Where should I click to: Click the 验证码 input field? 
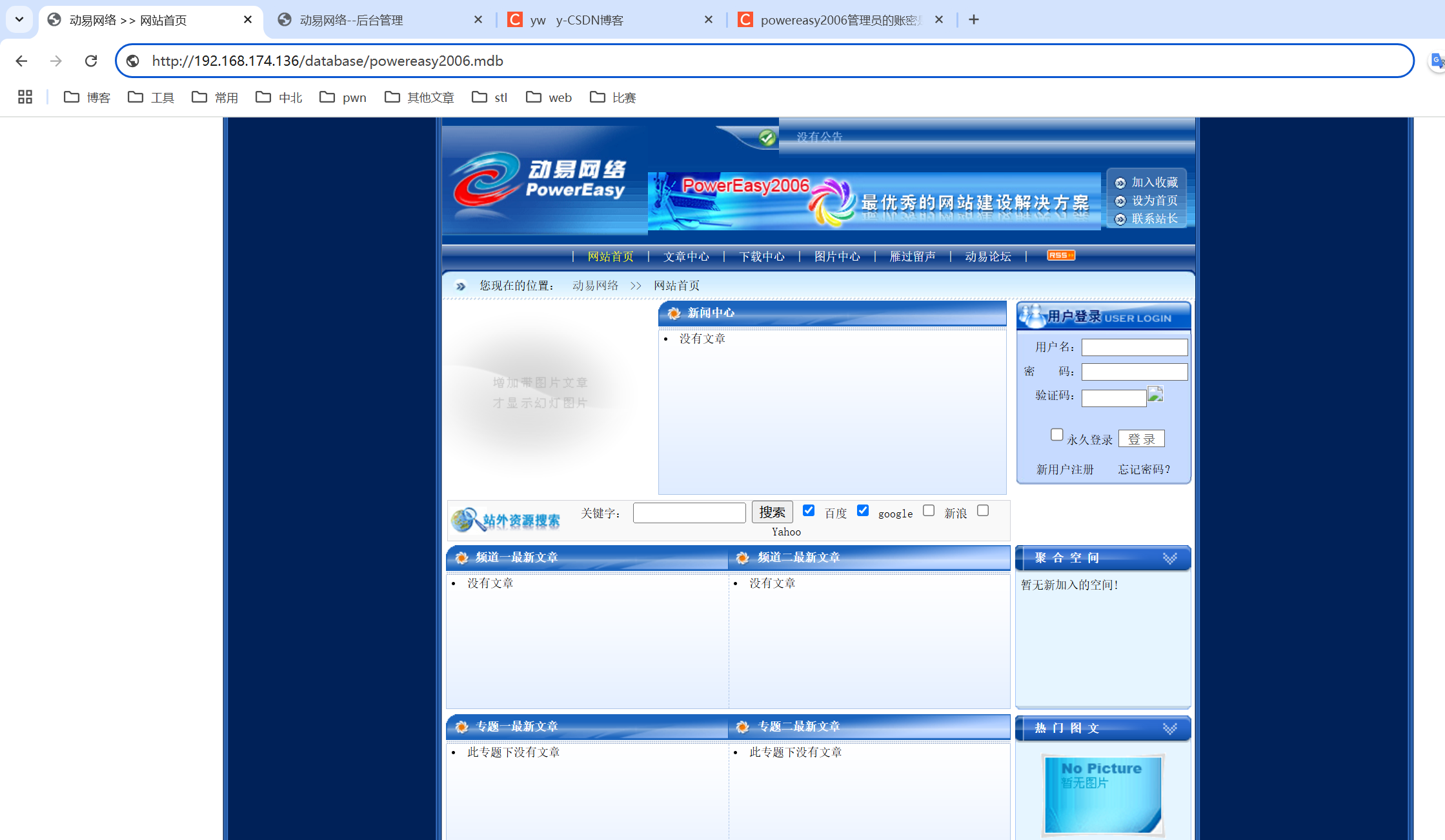[1114, 398]
